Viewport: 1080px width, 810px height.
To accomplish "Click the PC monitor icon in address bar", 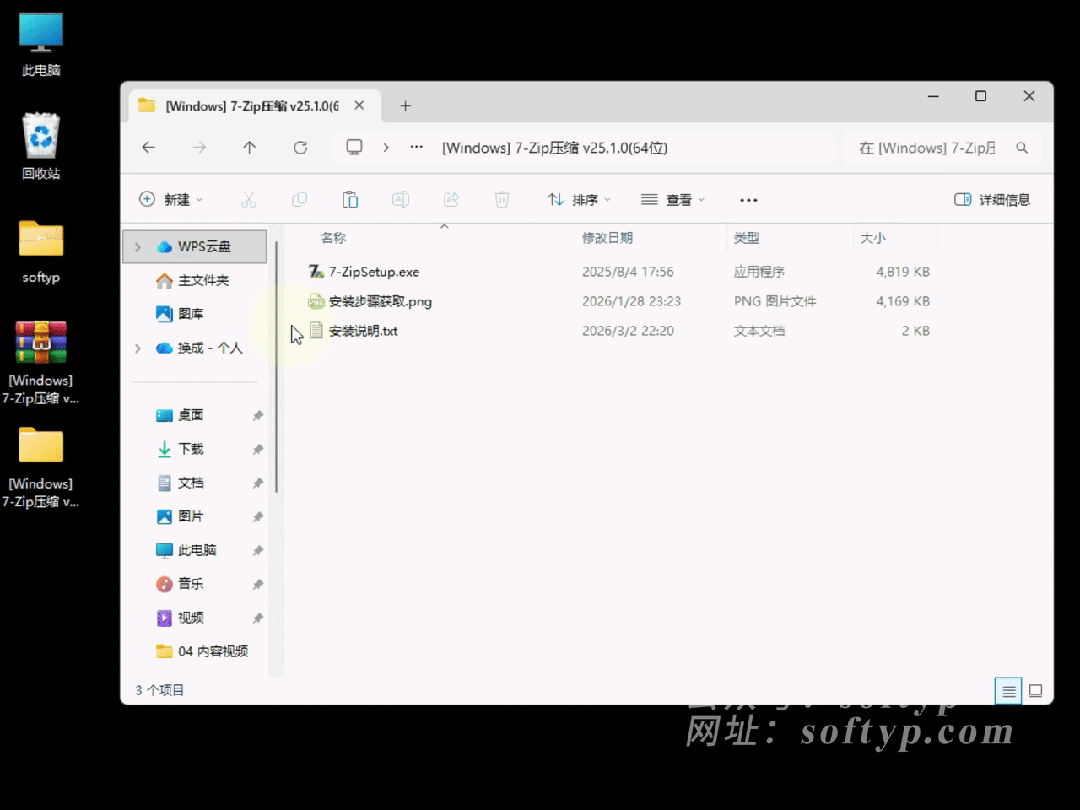I will (354, 147).
